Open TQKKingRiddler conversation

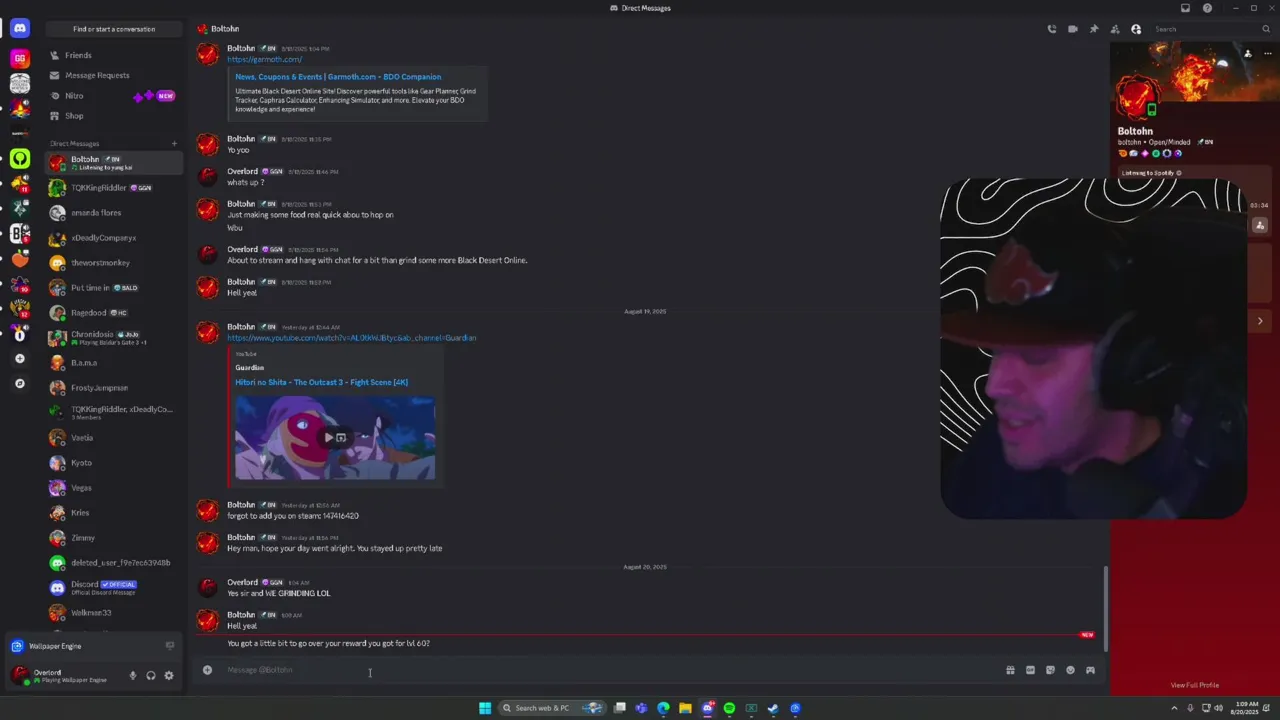pyautogui.click(x=113, y=188)
